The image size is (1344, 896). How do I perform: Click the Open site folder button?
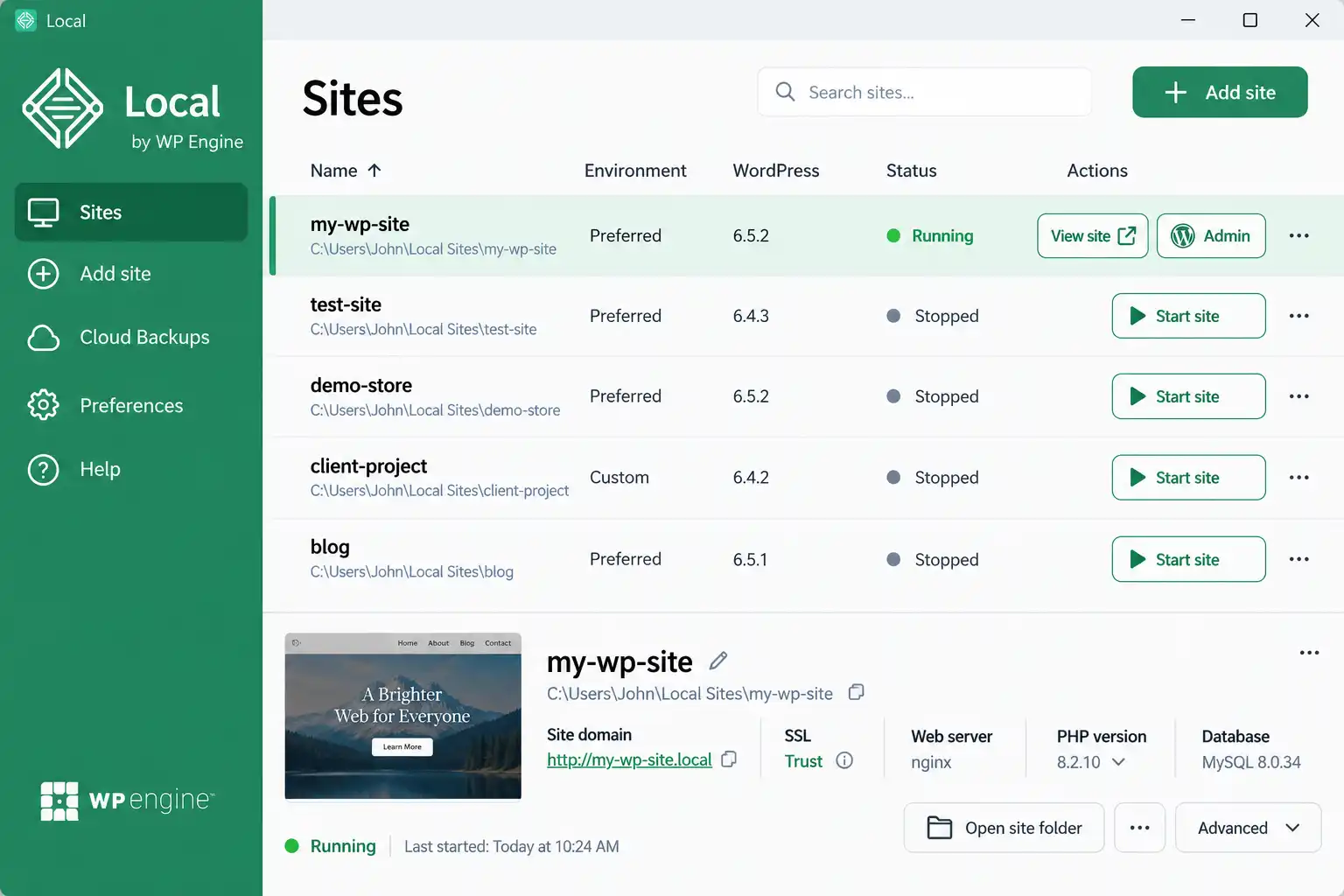[x=1004, y=828]
